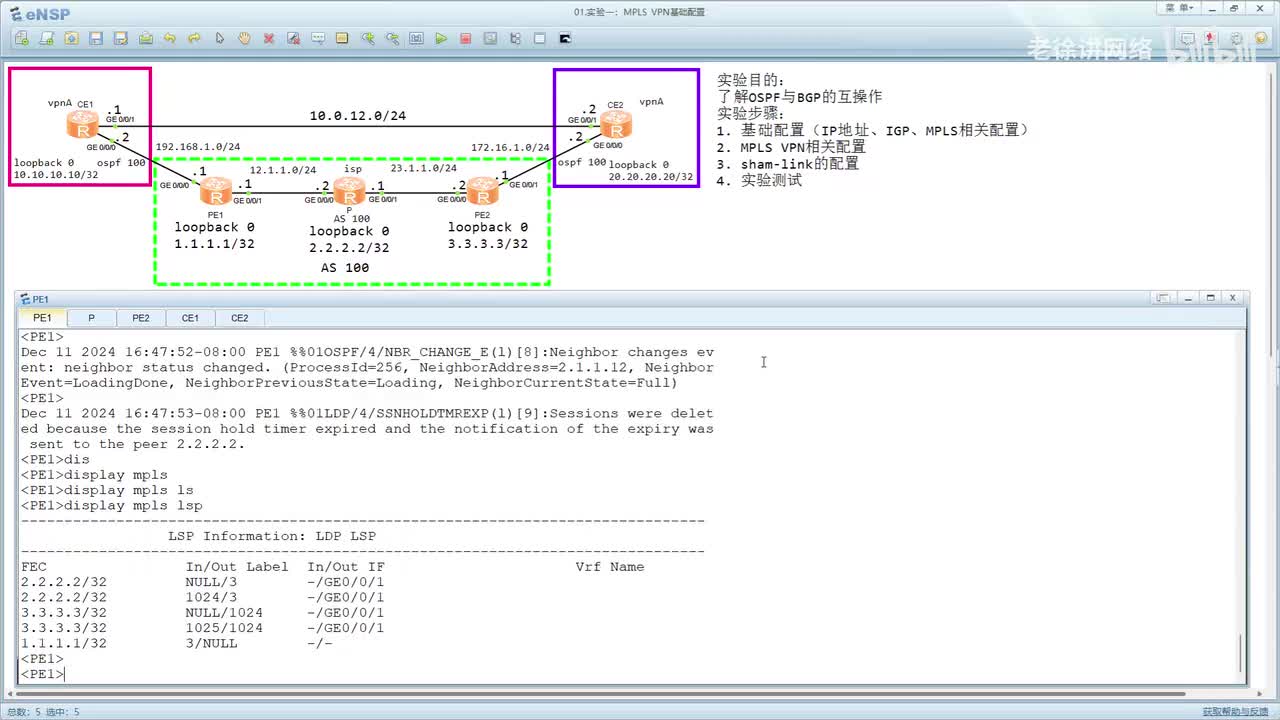Redo the last action
The image size is (1280, 720).
coord(194,39)
